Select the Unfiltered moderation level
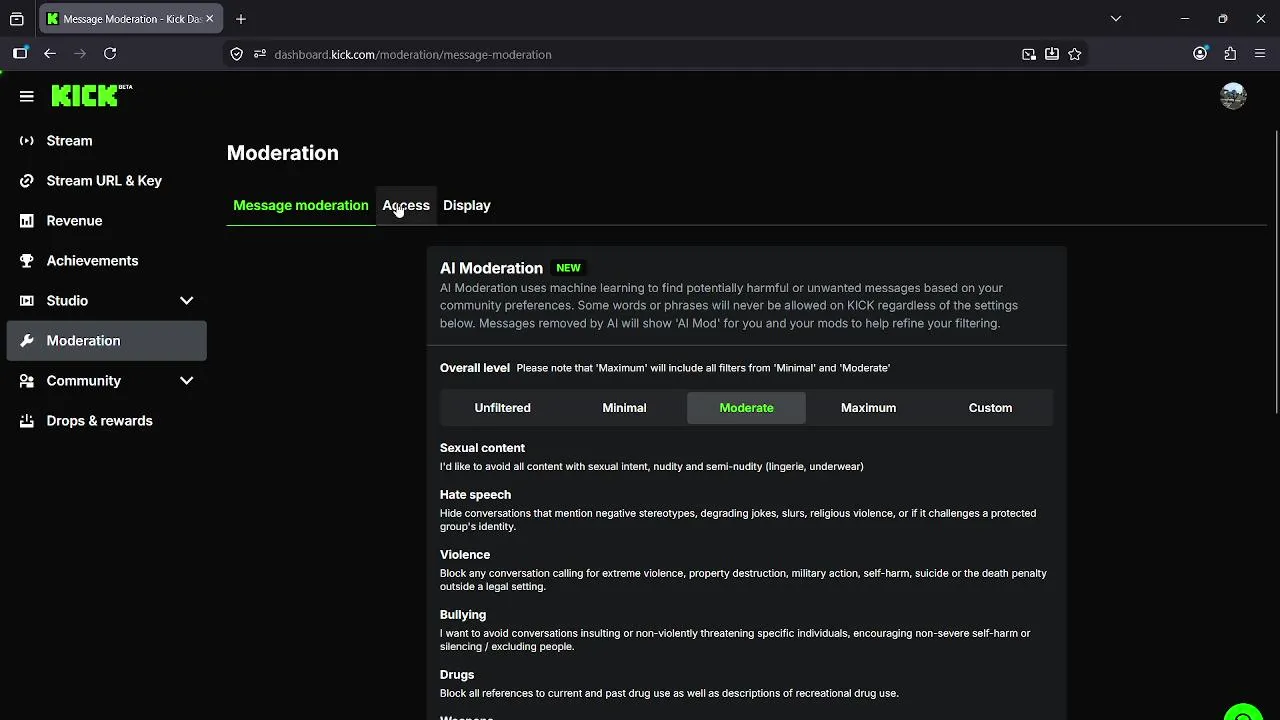1280x720 pixels. click(502, 408)
